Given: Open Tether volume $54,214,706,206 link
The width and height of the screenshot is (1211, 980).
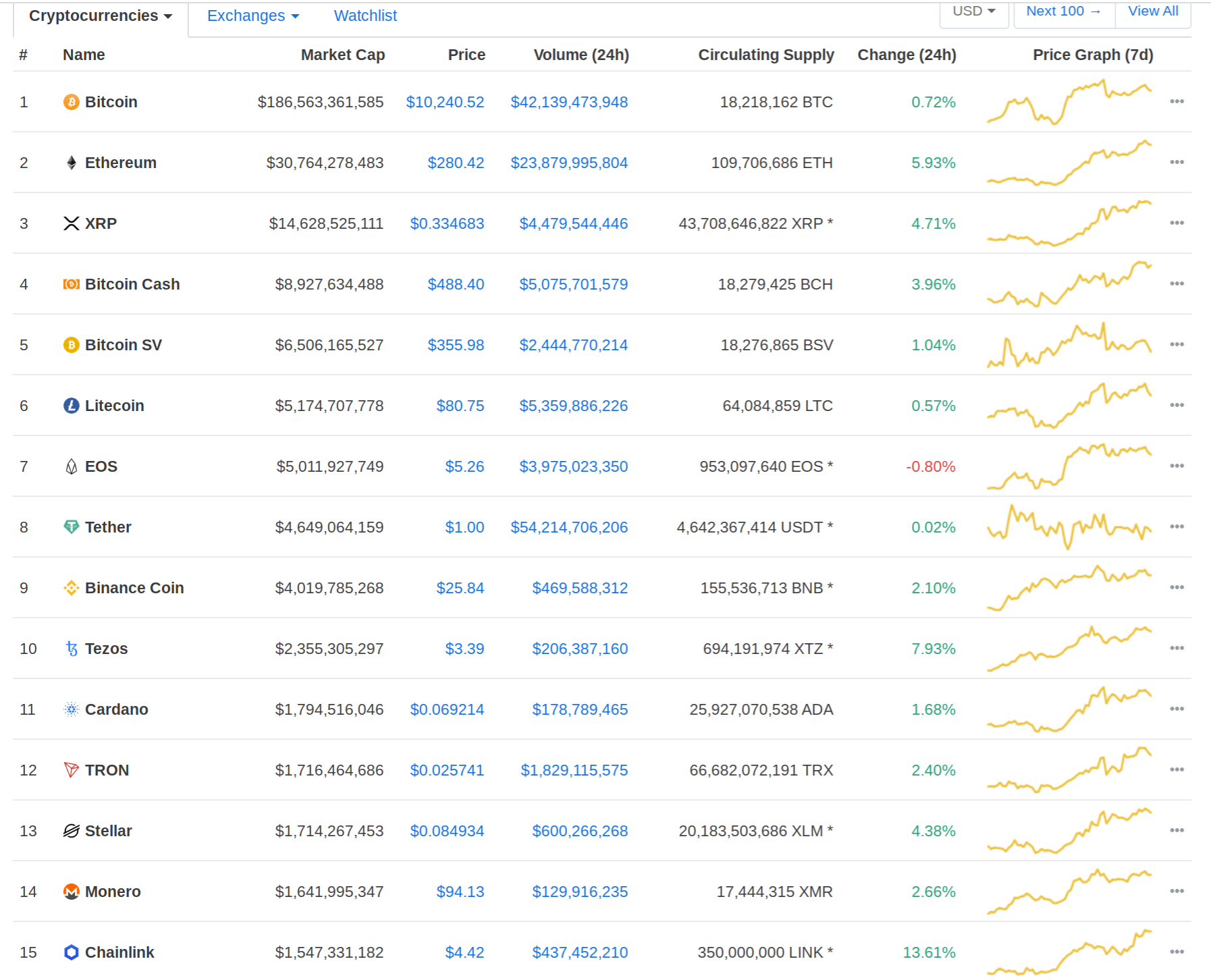Looking at the screenshot, I should [x=569, y=527].
